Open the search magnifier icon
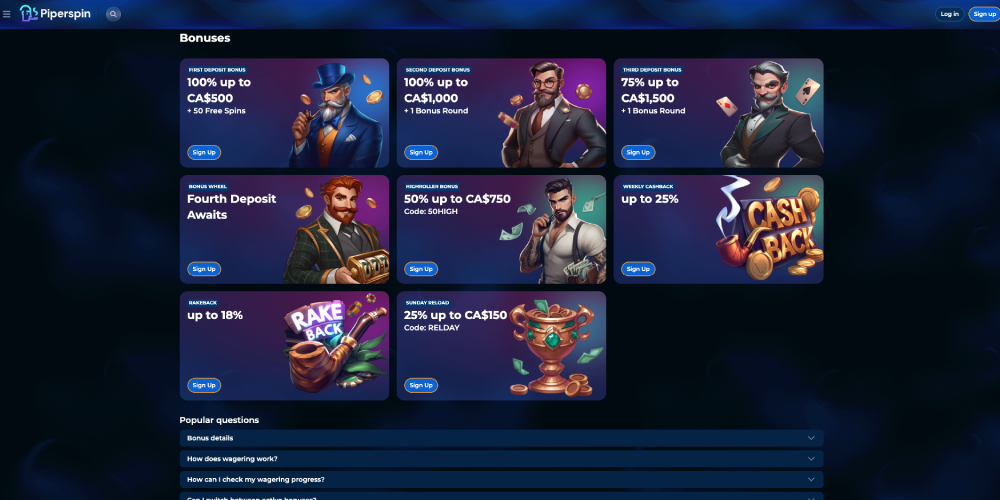The height and width of the screenshot is (500, 1000). point(114,14)
